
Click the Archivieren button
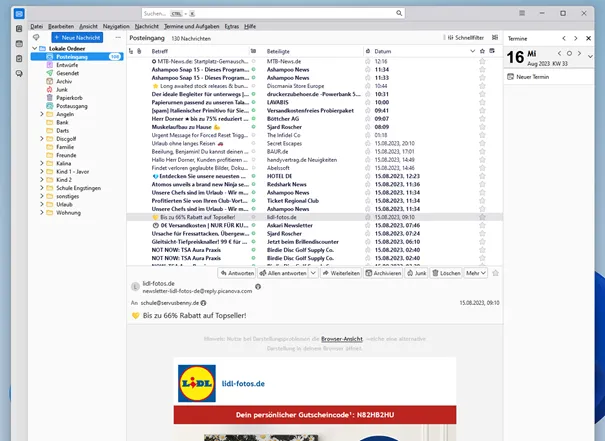click(383, 273)
